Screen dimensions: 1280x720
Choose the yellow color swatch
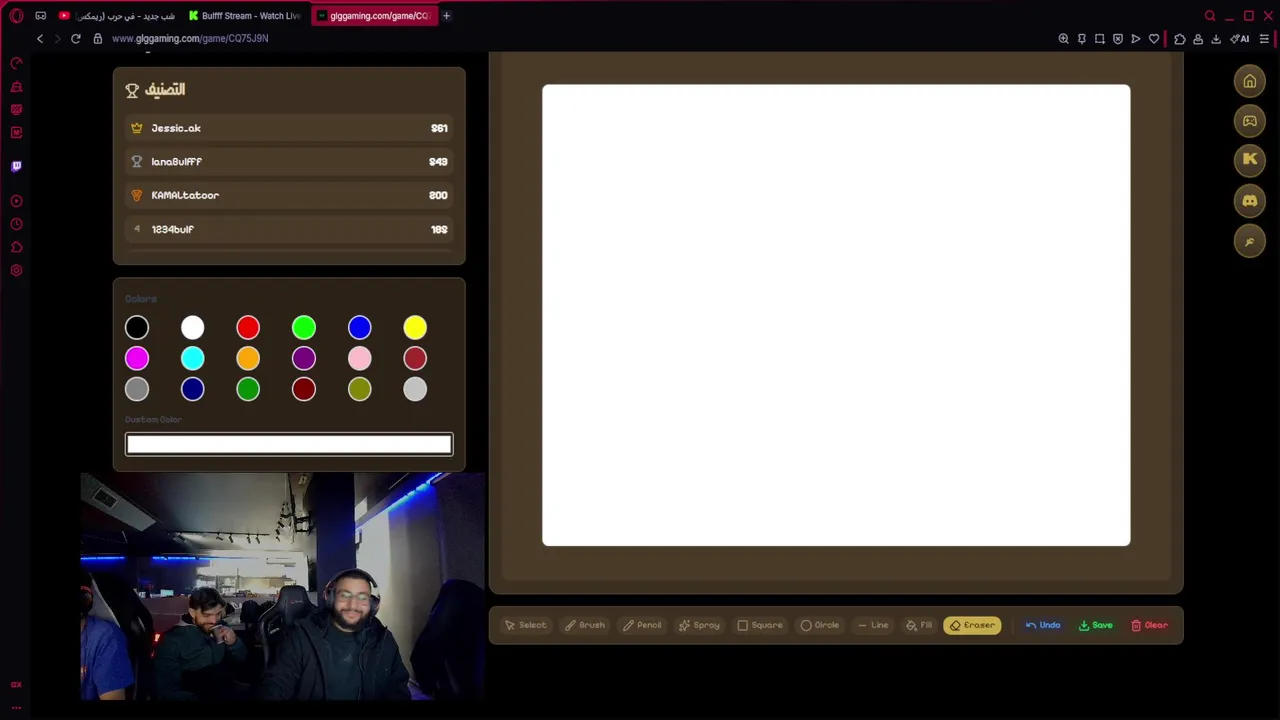point(415,328)
